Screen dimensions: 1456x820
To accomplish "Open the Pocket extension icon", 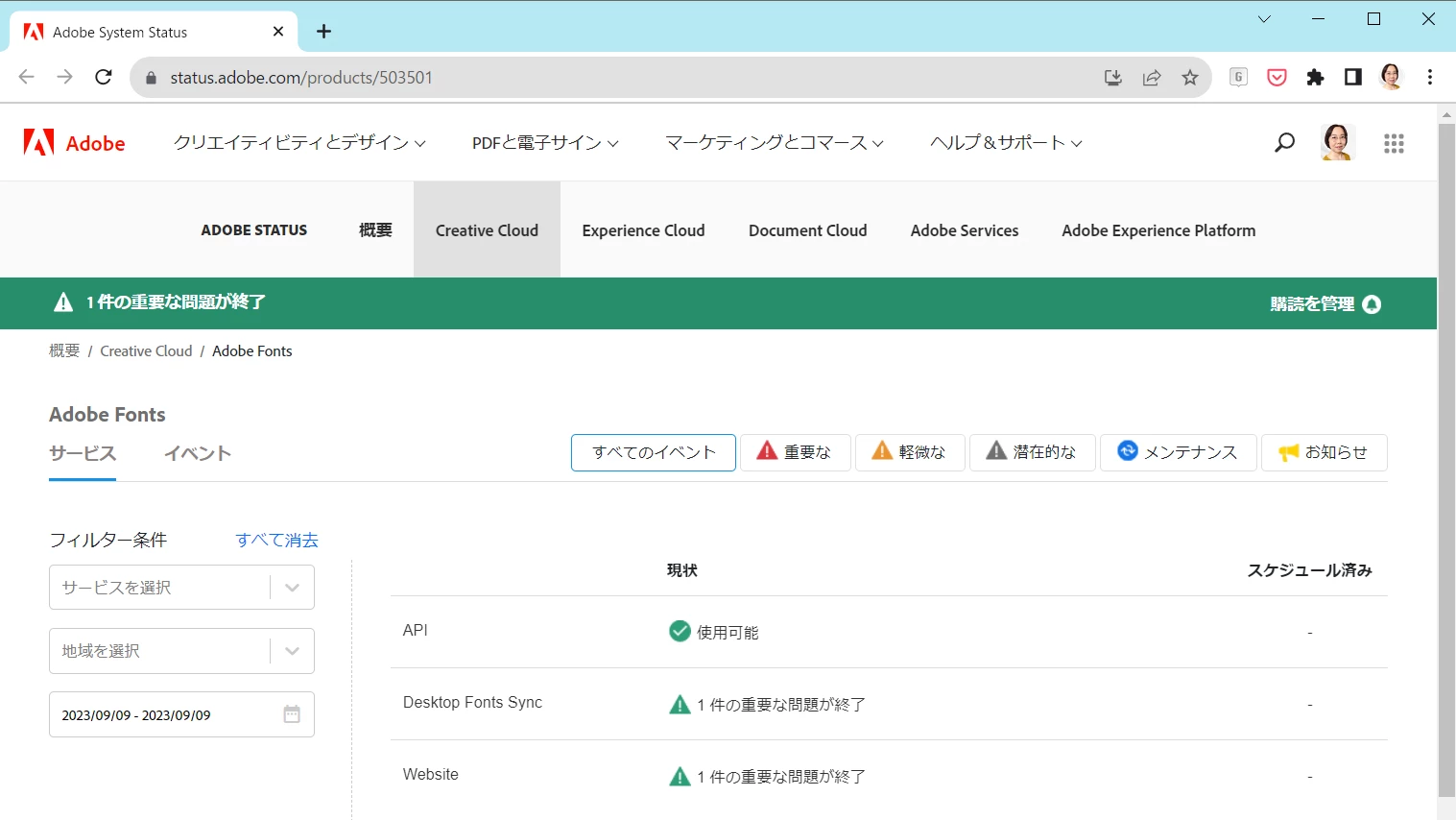I will [x=1277, y=78].
